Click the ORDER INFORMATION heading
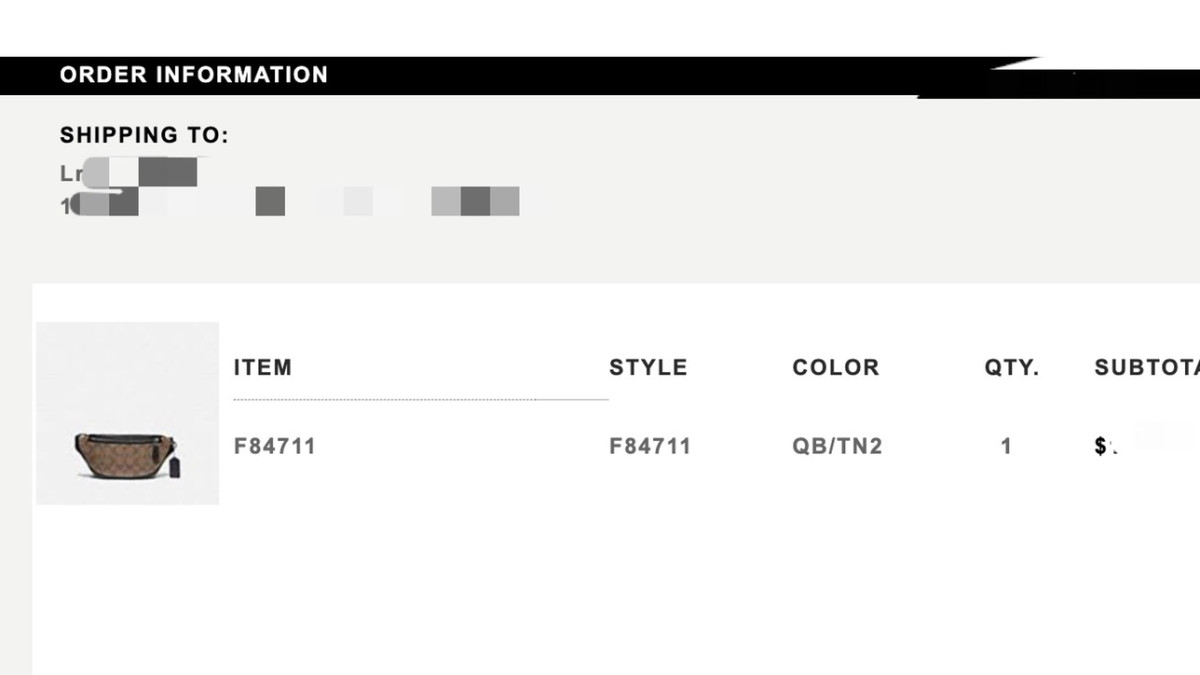Image resolution: width=1200 pixels, height=675 pixels. (x=193, y=75)
